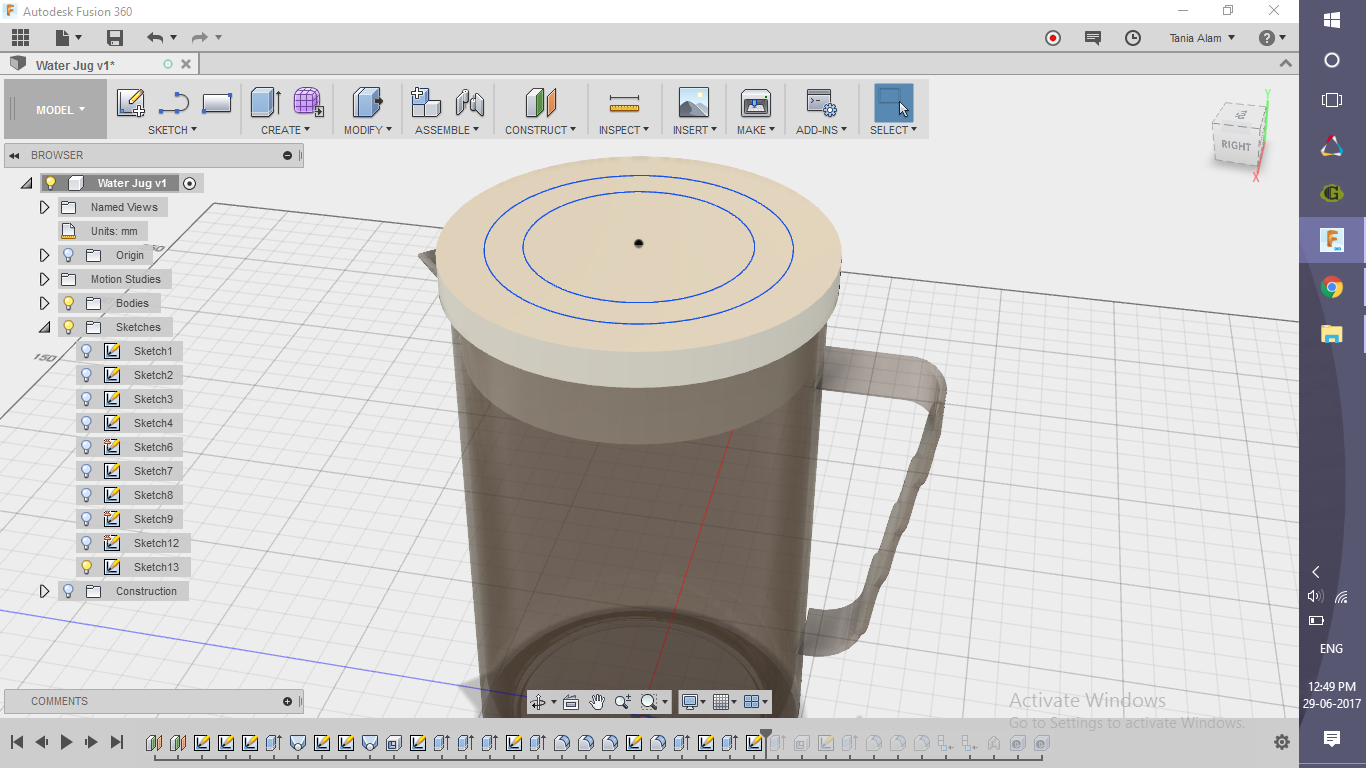Collapse the Sketches folder
This screenshot has height=768, width=1366.
pyautogui.click(x=44, y=327)
